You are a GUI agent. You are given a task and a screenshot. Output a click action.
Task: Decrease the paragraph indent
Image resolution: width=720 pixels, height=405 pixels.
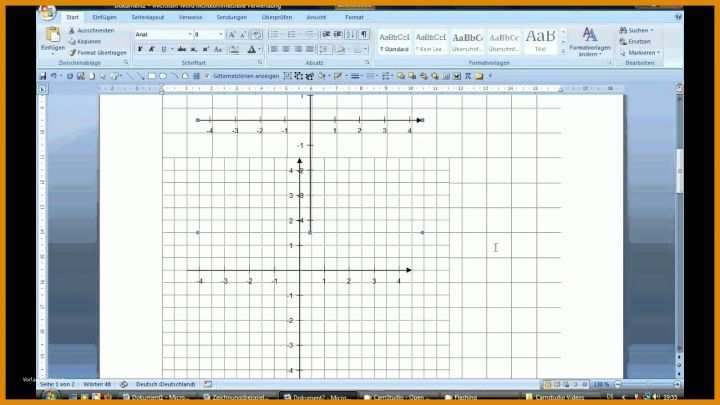[x=326, y=35]
